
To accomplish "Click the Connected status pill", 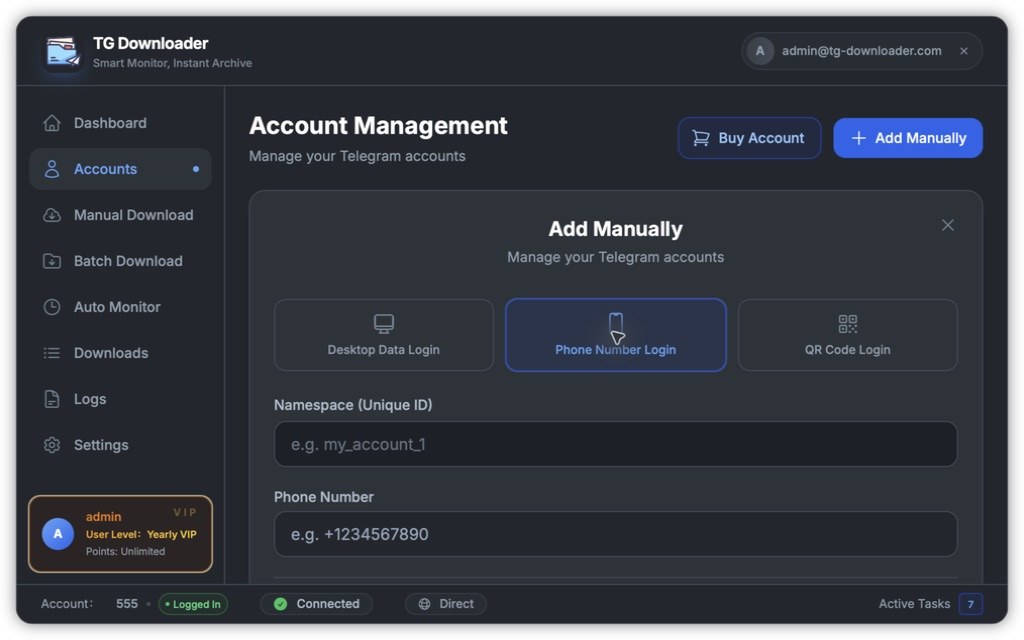I will [x=317, y=604].
